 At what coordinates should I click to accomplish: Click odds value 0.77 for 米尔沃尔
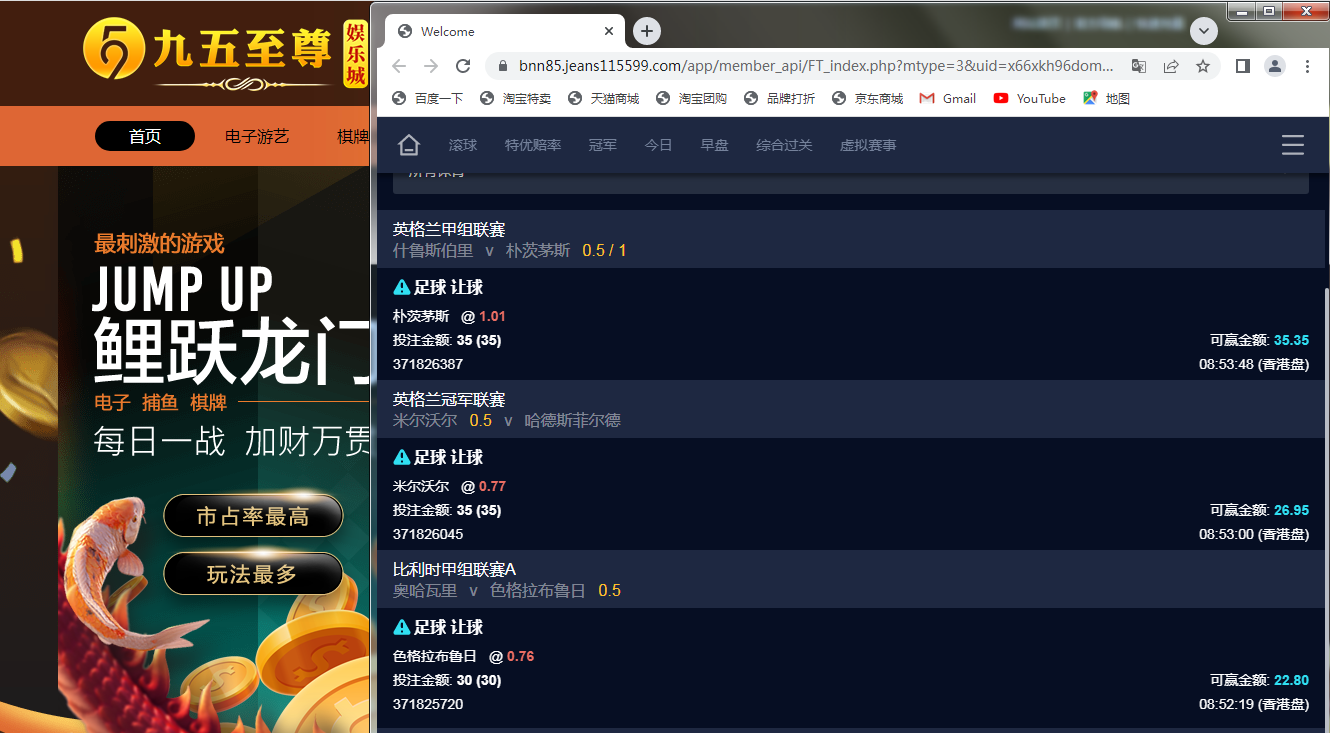[x=492, y=486]
